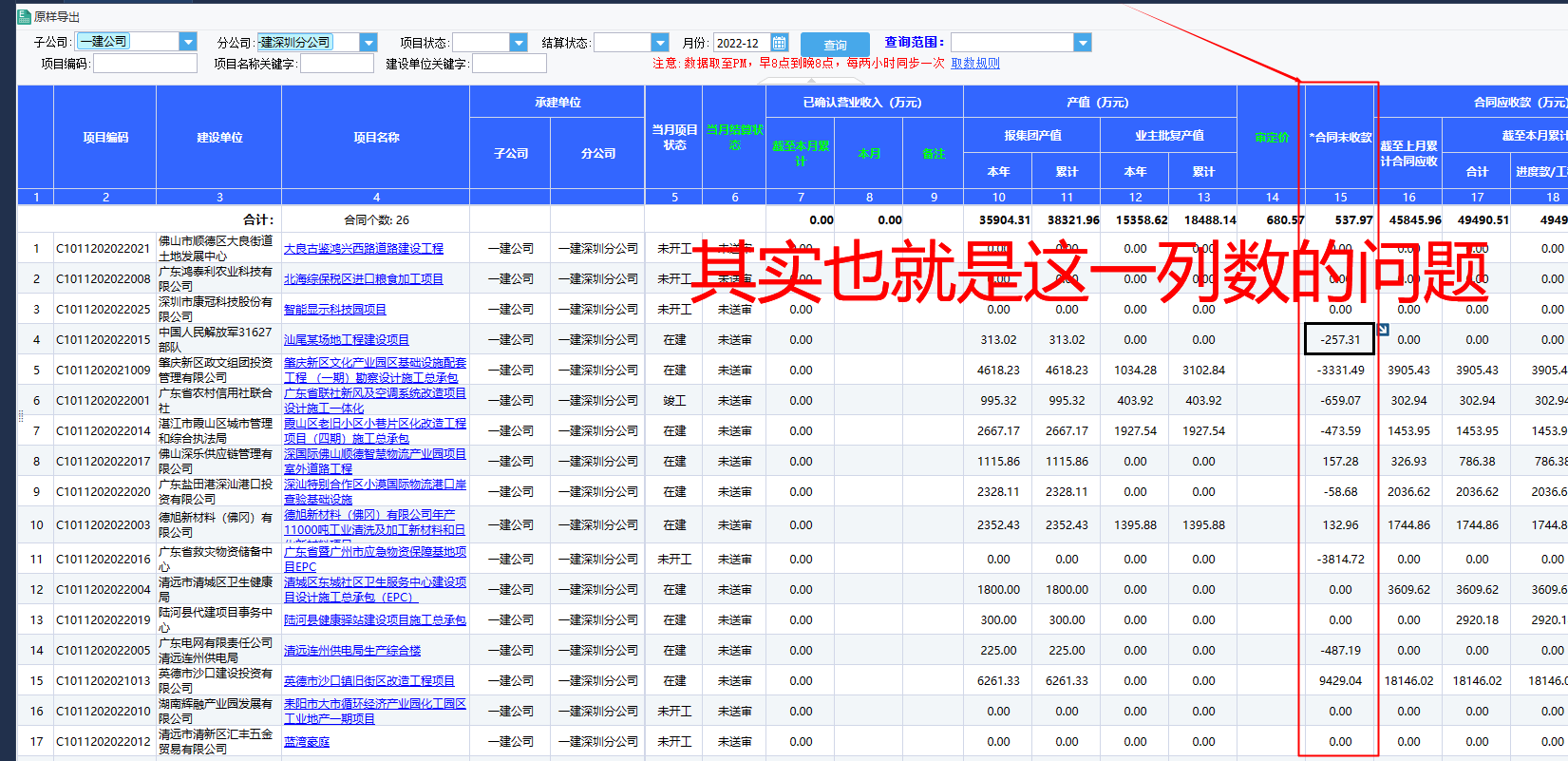Select the cell showing -3331.49

(1340, 370)
